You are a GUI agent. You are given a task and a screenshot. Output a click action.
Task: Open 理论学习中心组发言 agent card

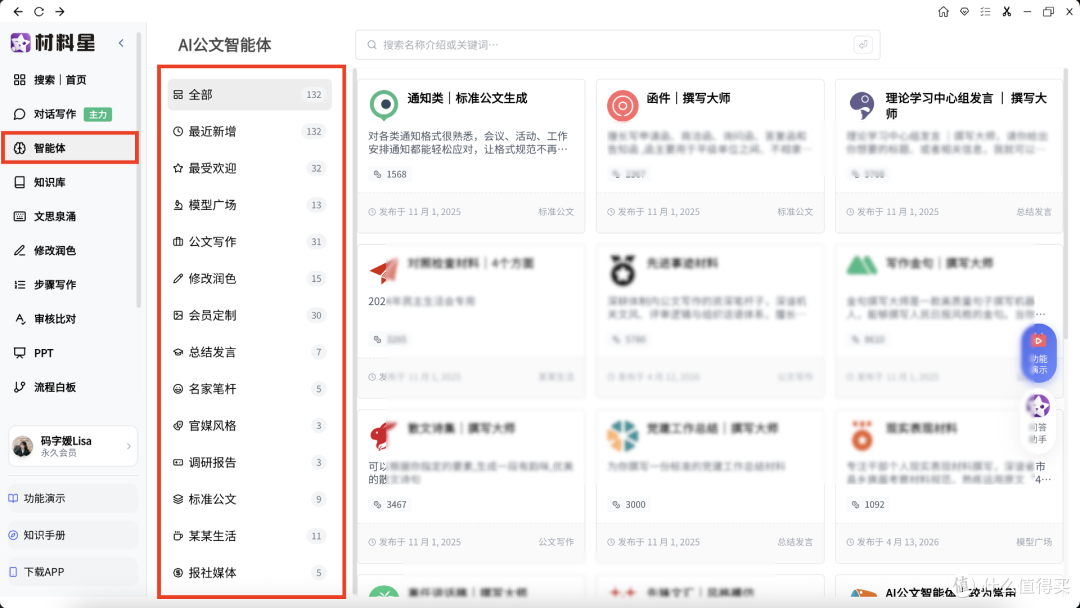(949, 156)
